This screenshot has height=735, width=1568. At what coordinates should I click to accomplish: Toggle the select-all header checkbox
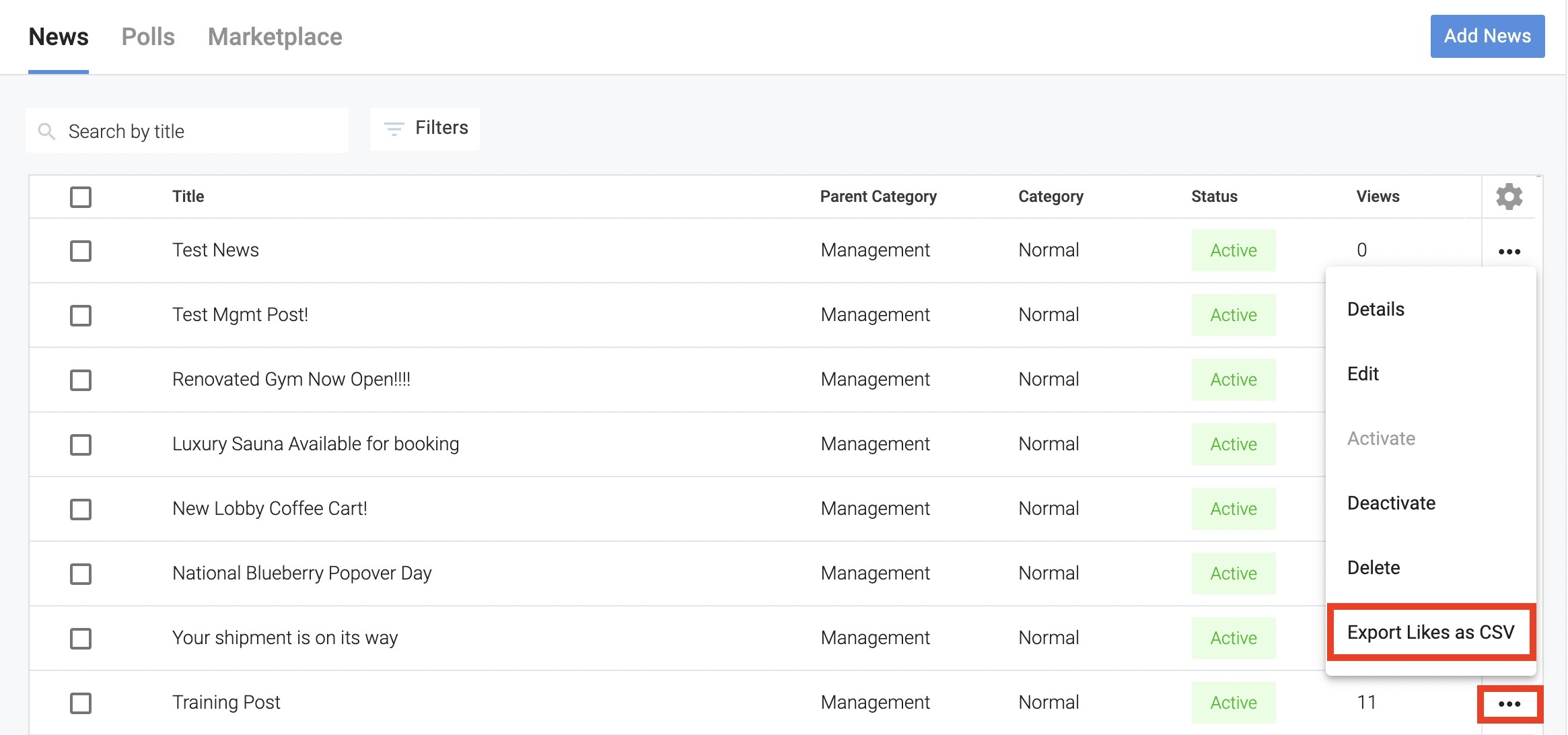81,197
